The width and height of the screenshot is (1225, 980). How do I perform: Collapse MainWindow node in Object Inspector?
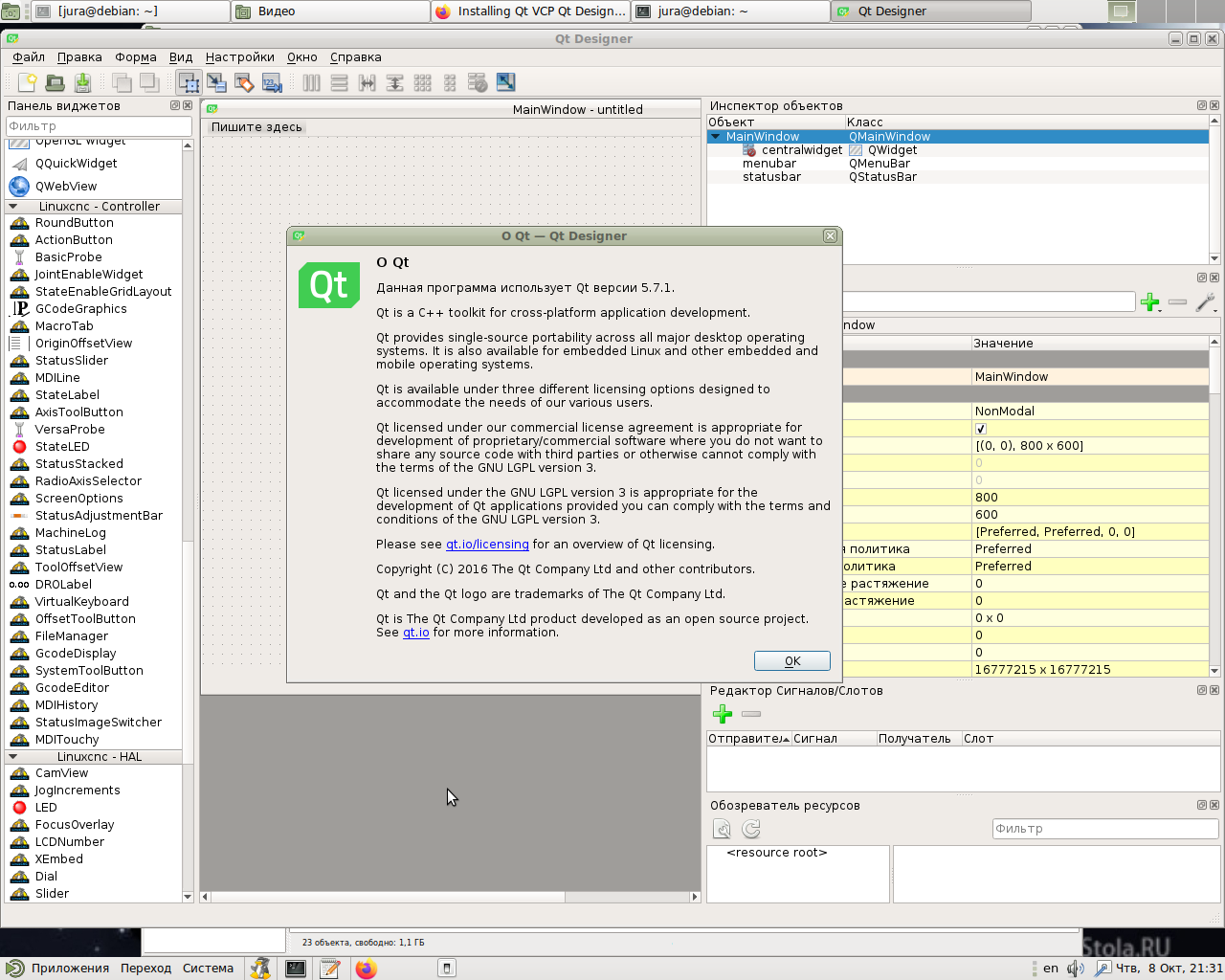tap(715, 137)
